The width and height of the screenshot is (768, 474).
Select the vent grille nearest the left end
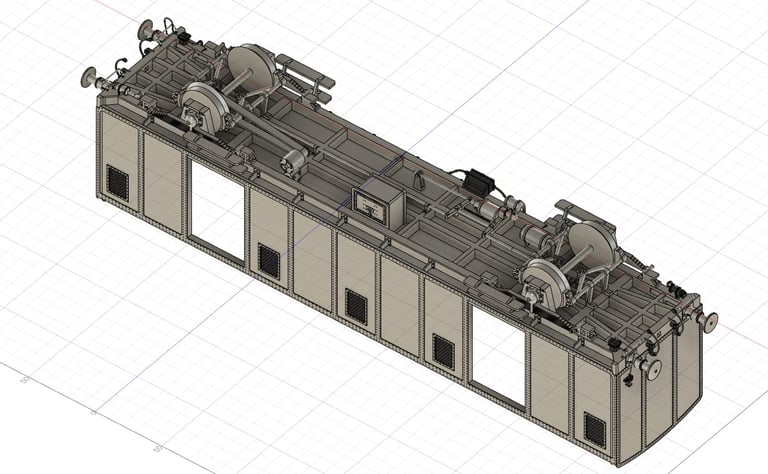coord(118,183)
